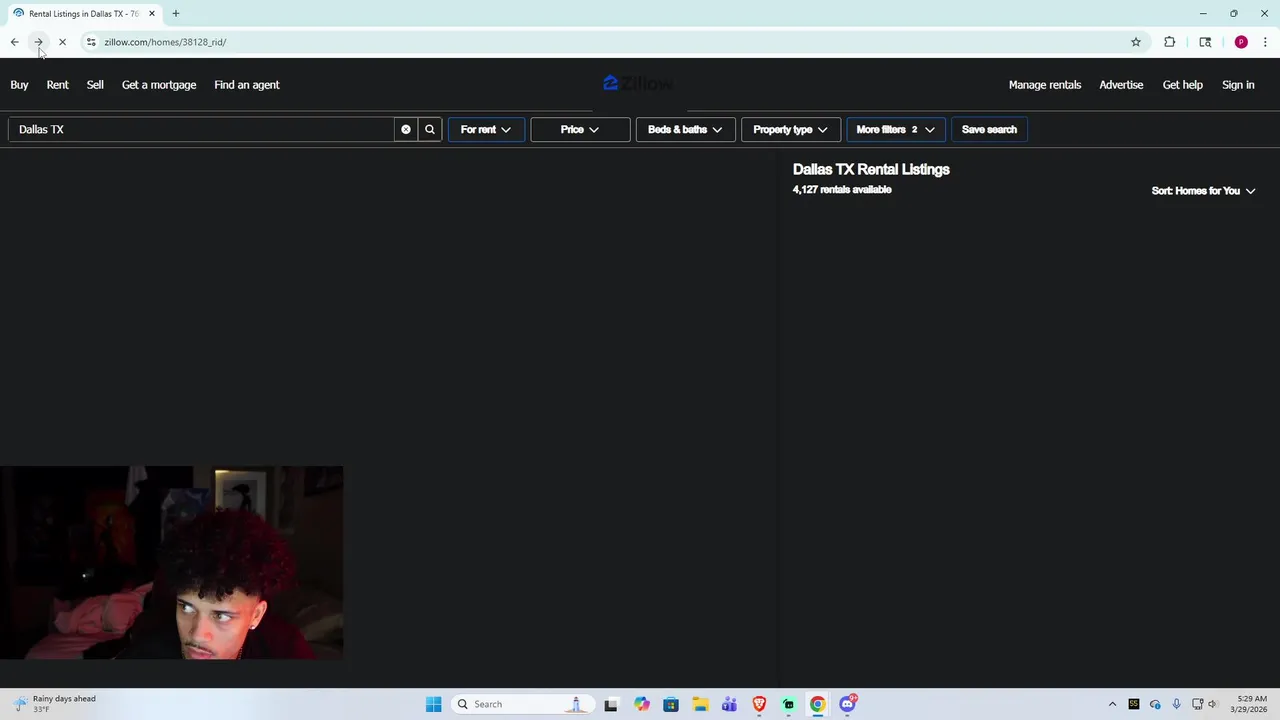Open the weather widget on the taskbar

coord(55,704)
